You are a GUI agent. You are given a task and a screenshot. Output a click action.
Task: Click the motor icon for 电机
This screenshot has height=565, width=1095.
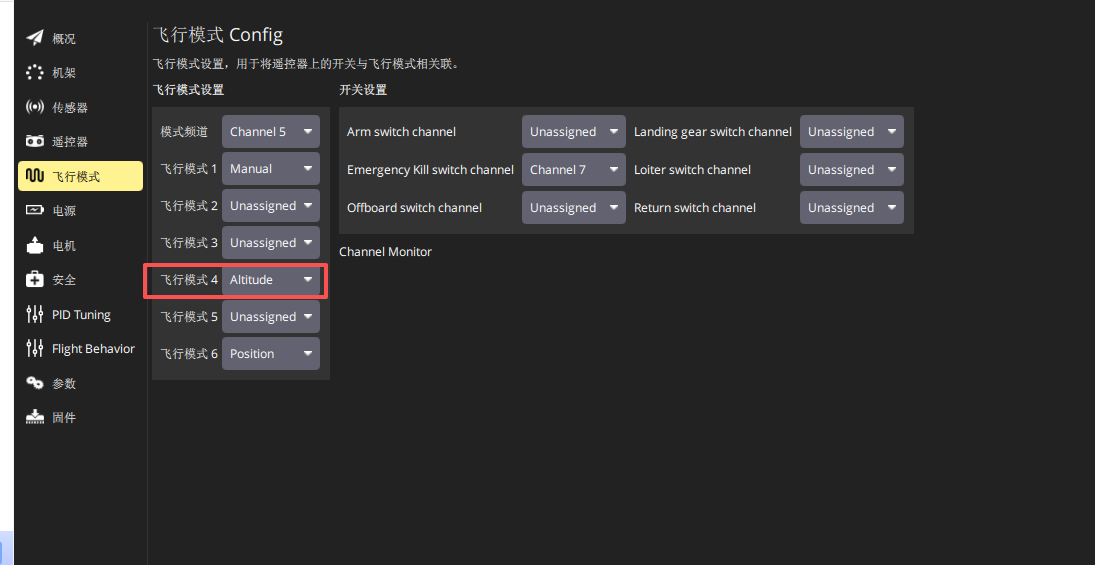tap(35, 245)
